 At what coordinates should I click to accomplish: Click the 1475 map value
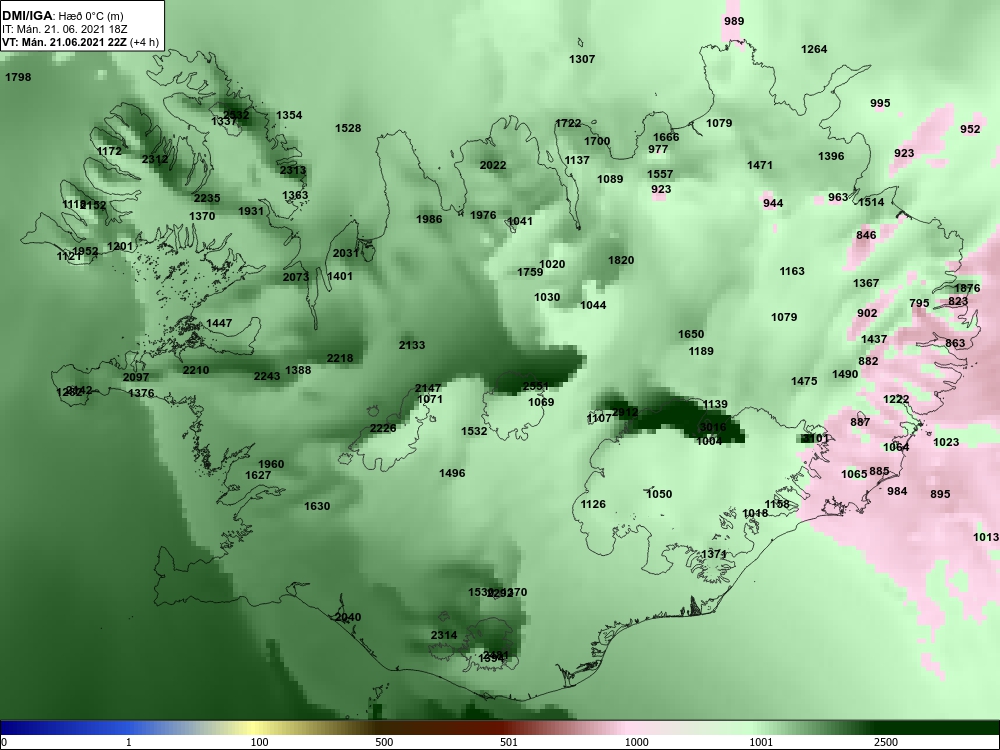(804, 381)
